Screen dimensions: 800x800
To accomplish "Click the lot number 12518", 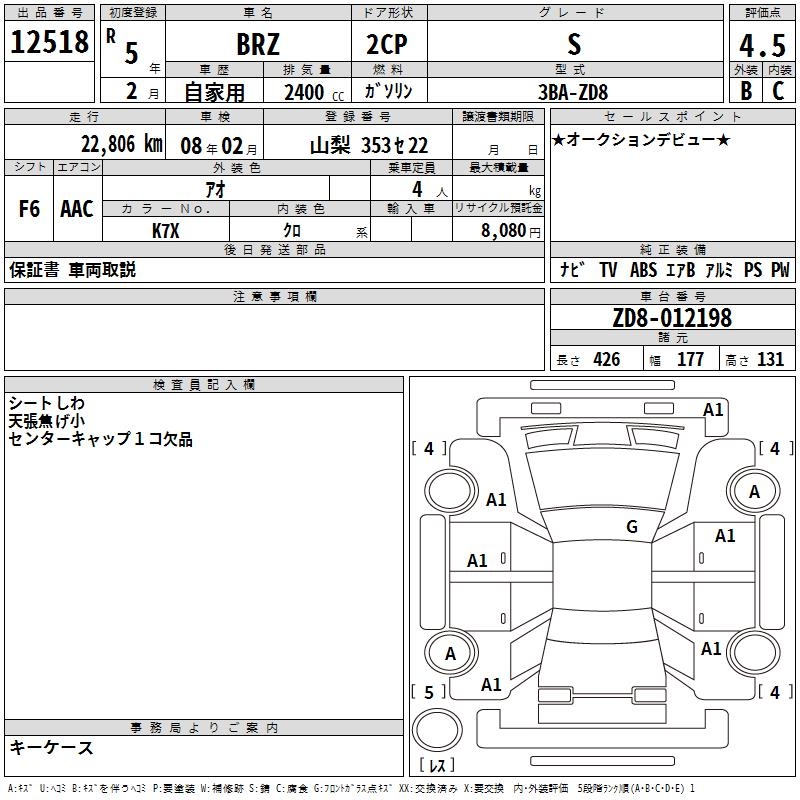I will point(49,42).
